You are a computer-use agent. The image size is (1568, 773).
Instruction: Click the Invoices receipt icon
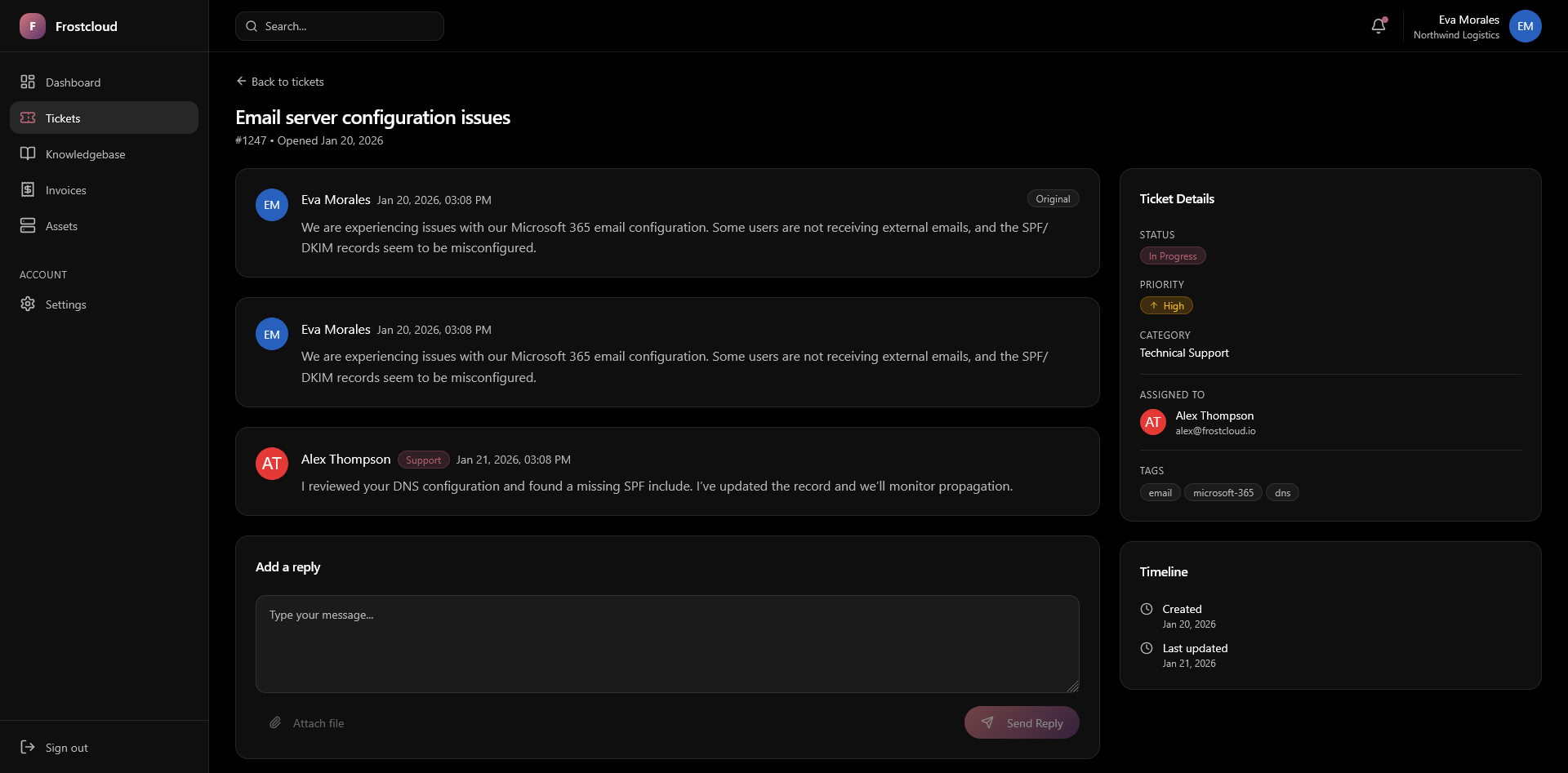[x=28, y=189]
